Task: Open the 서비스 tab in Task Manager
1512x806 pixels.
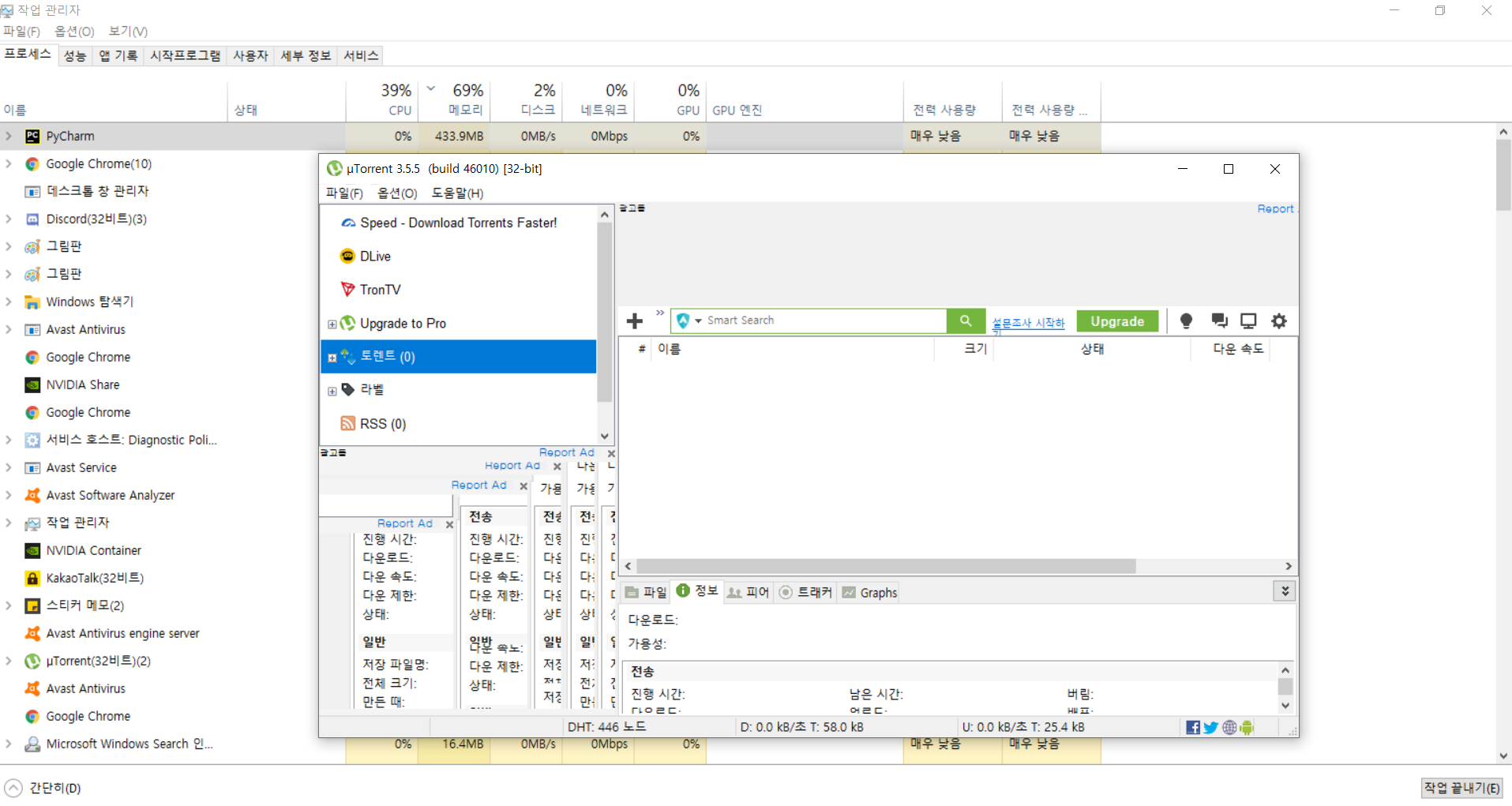Action: [x=361, y=55]
